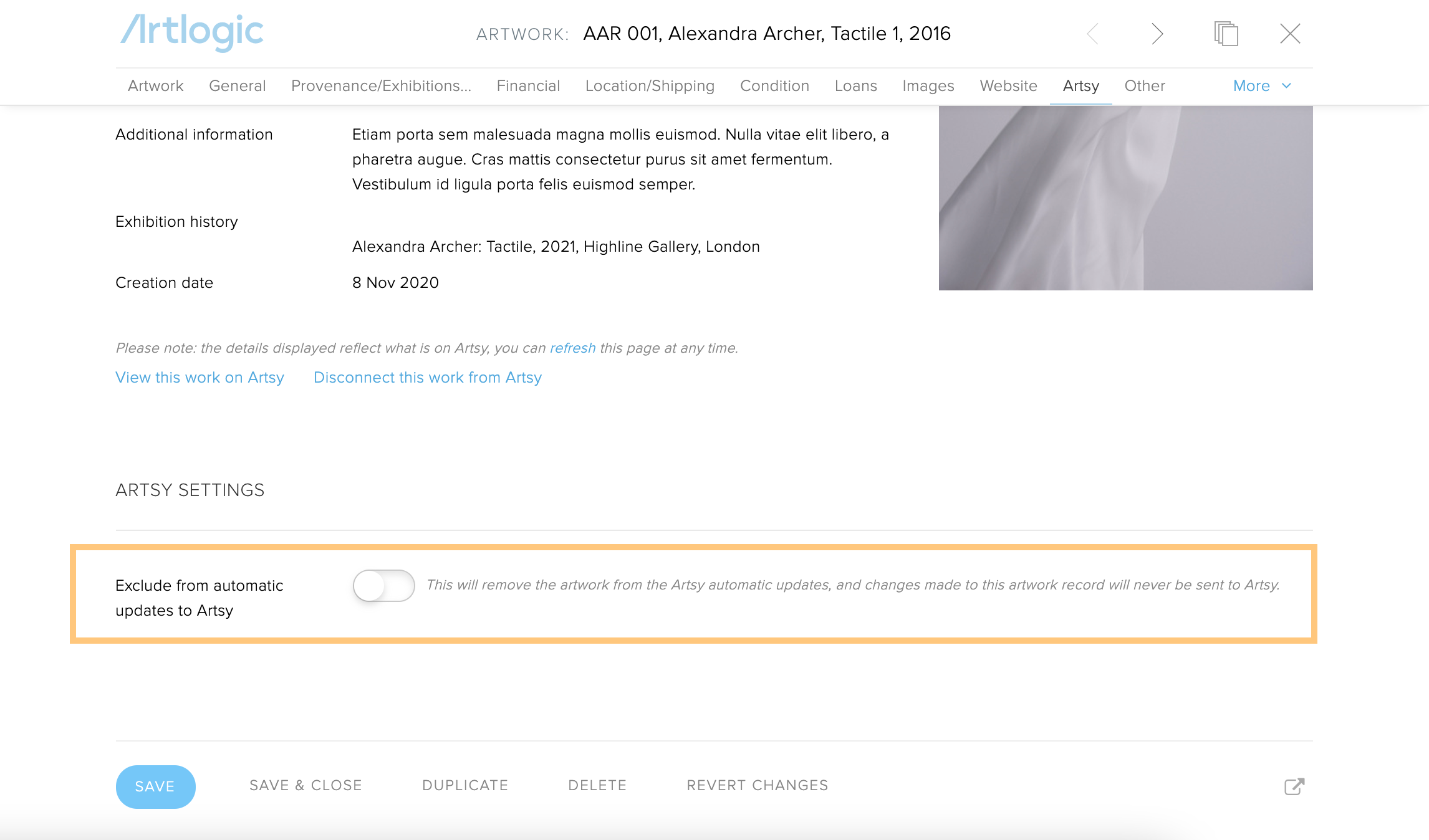Toggle Exclude from automatic updates to Artsy
1429x840 pixels.
tap(383, 585)
